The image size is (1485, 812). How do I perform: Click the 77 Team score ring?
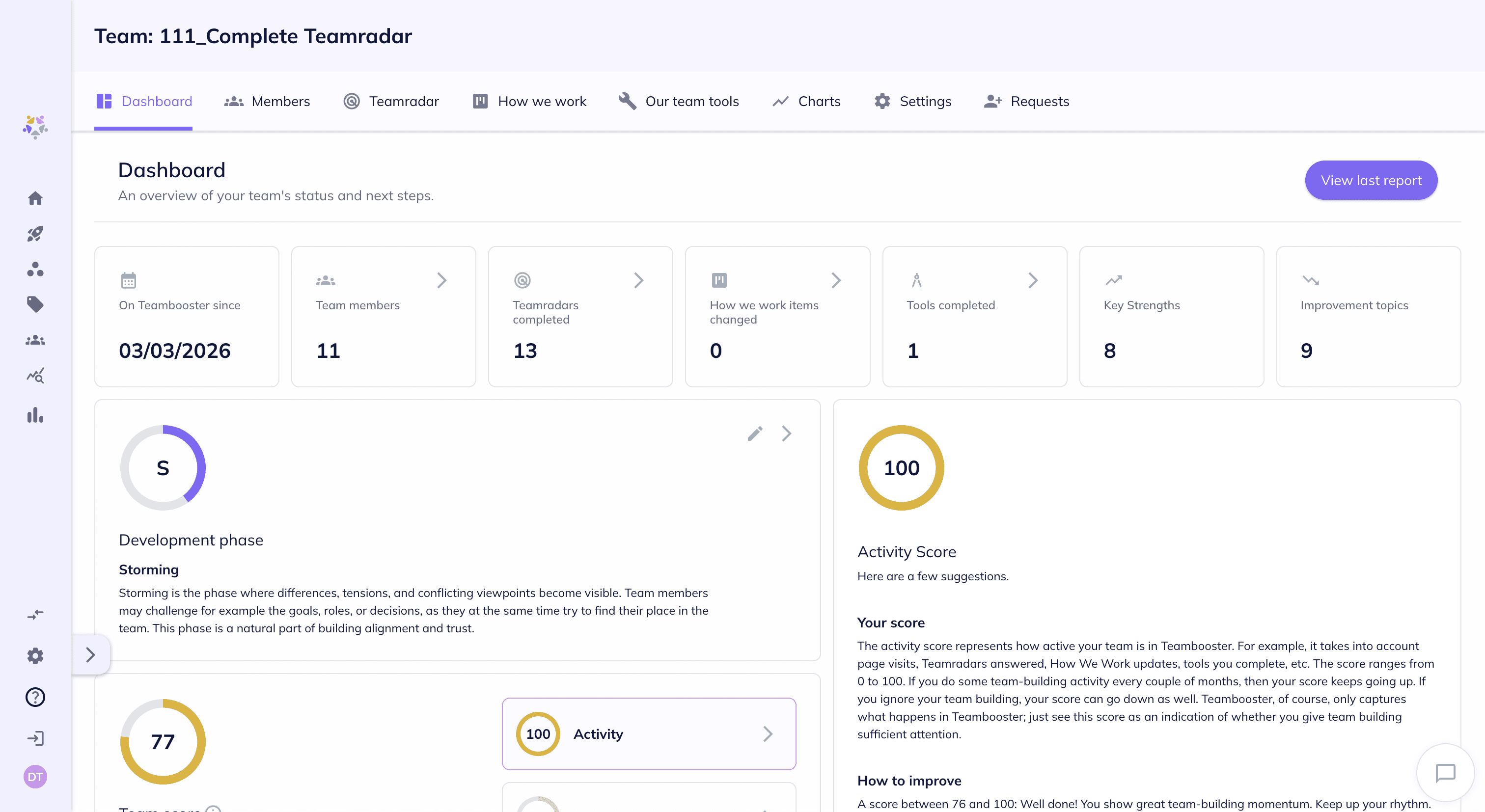point(163,741)
